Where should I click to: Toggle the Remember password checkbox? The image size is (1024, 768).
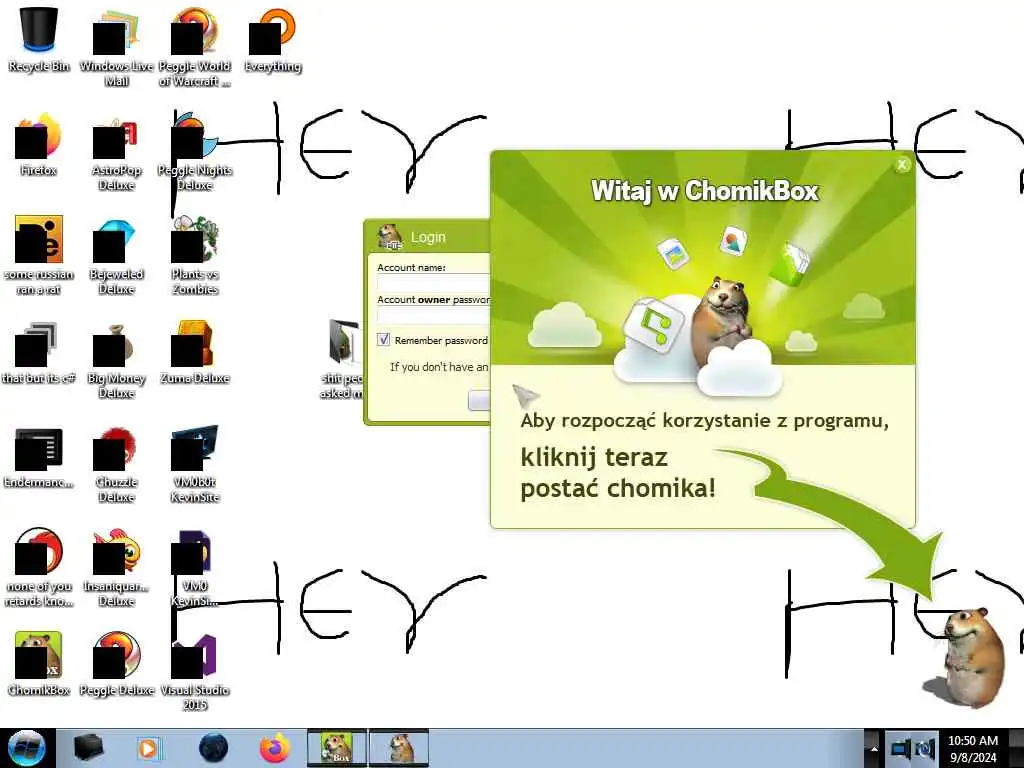click(x=383, y=339)
